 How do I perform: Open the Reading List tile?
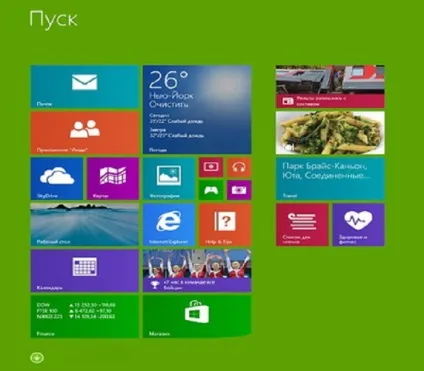[302, 225]
